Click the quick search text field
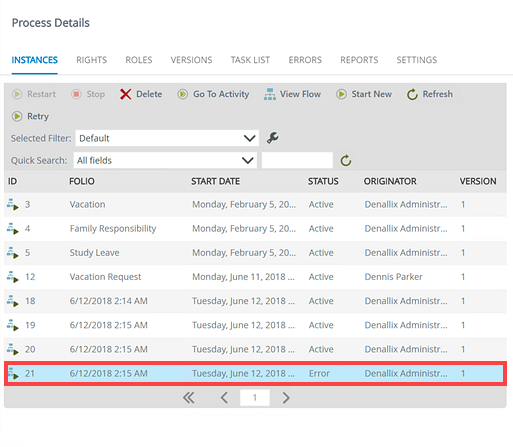The width and height of the screenshot is (513, 447). coord(297,160)
